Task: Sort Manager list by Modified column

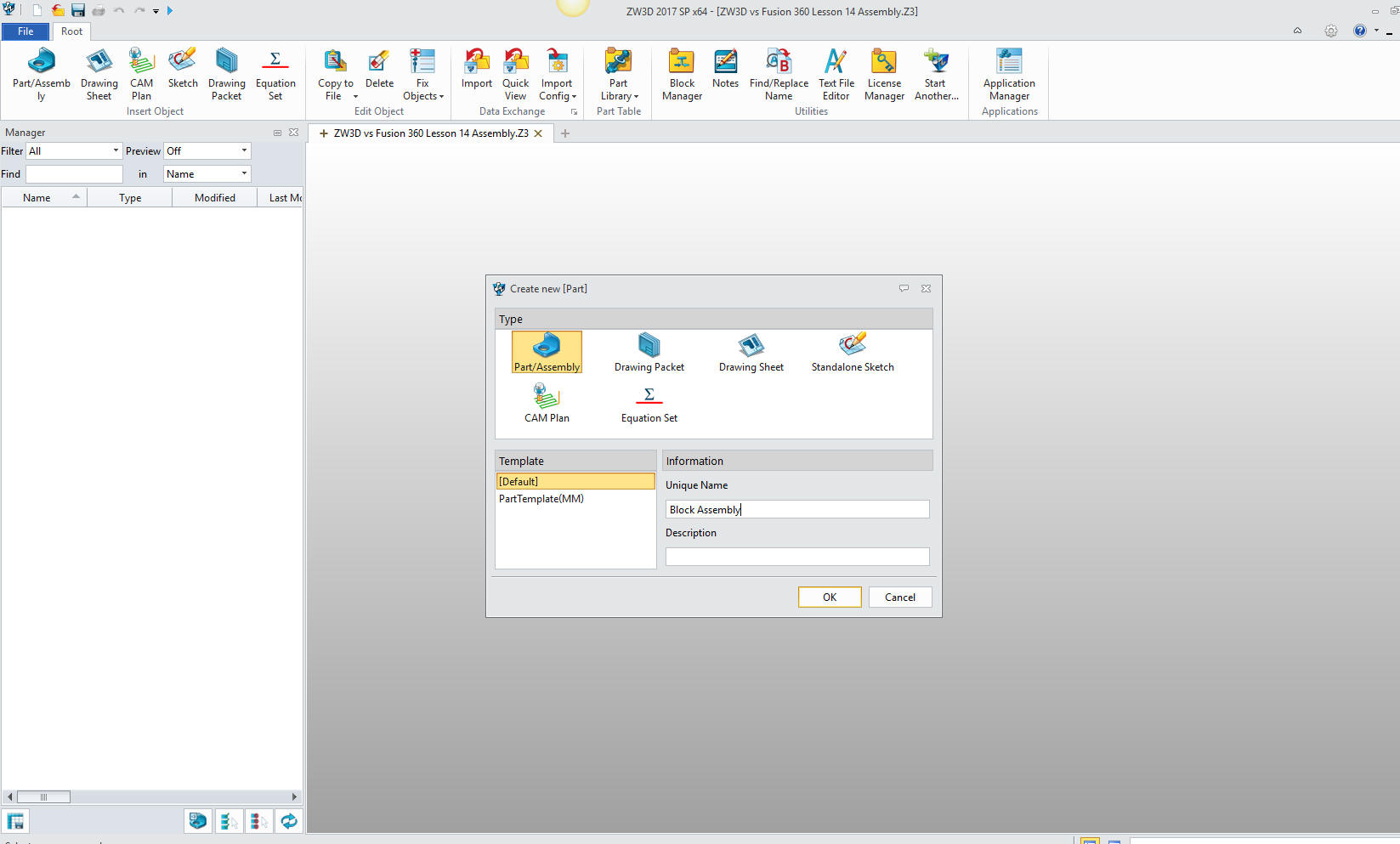Action: [x=215, y=197]
